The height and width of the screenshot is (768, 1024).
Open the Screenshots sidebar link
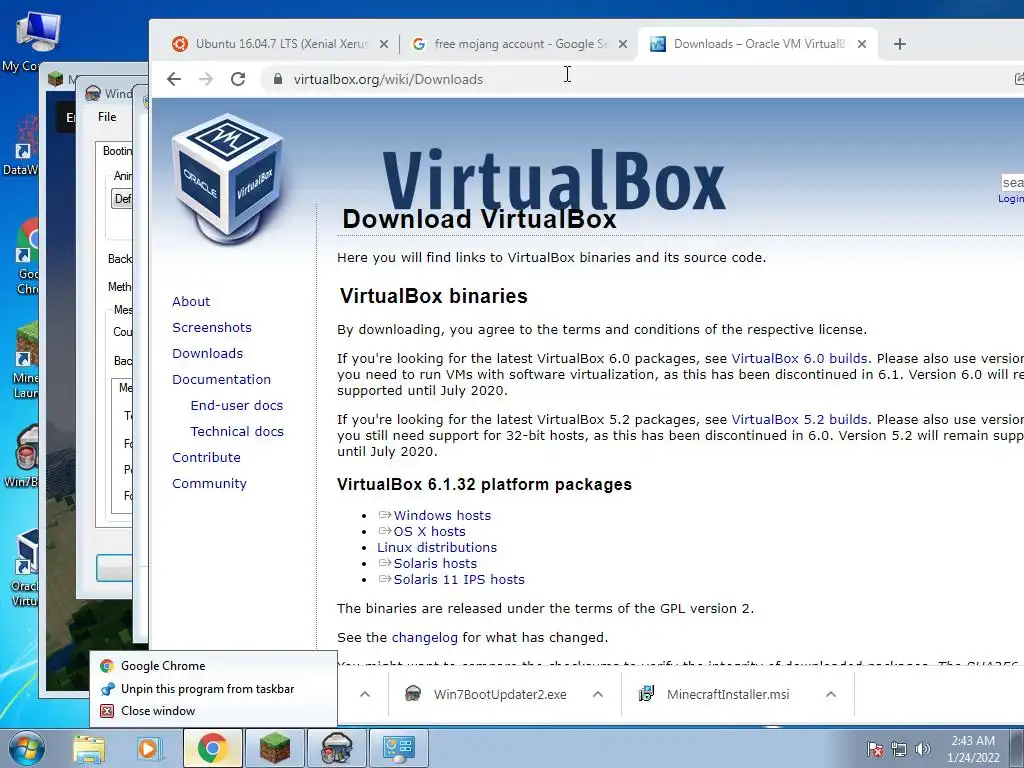(x=212, y=327)
